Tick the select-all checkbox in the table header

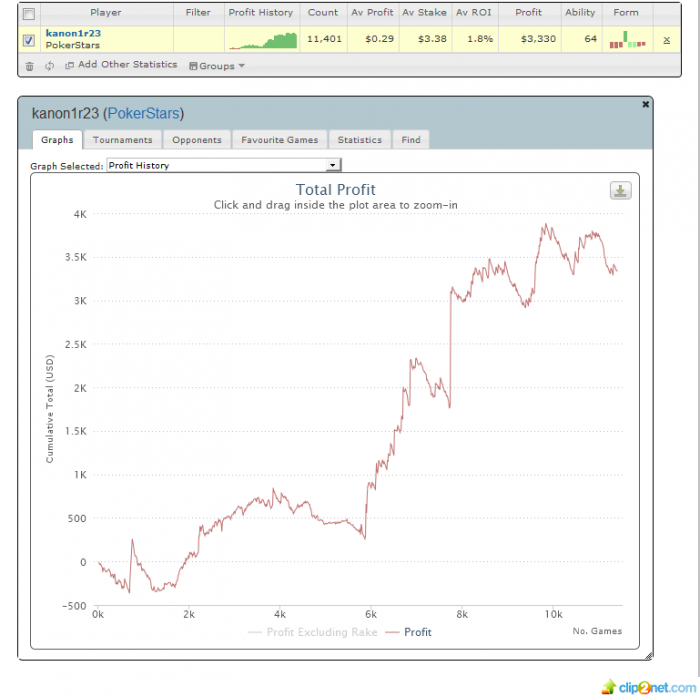point(29,14)
